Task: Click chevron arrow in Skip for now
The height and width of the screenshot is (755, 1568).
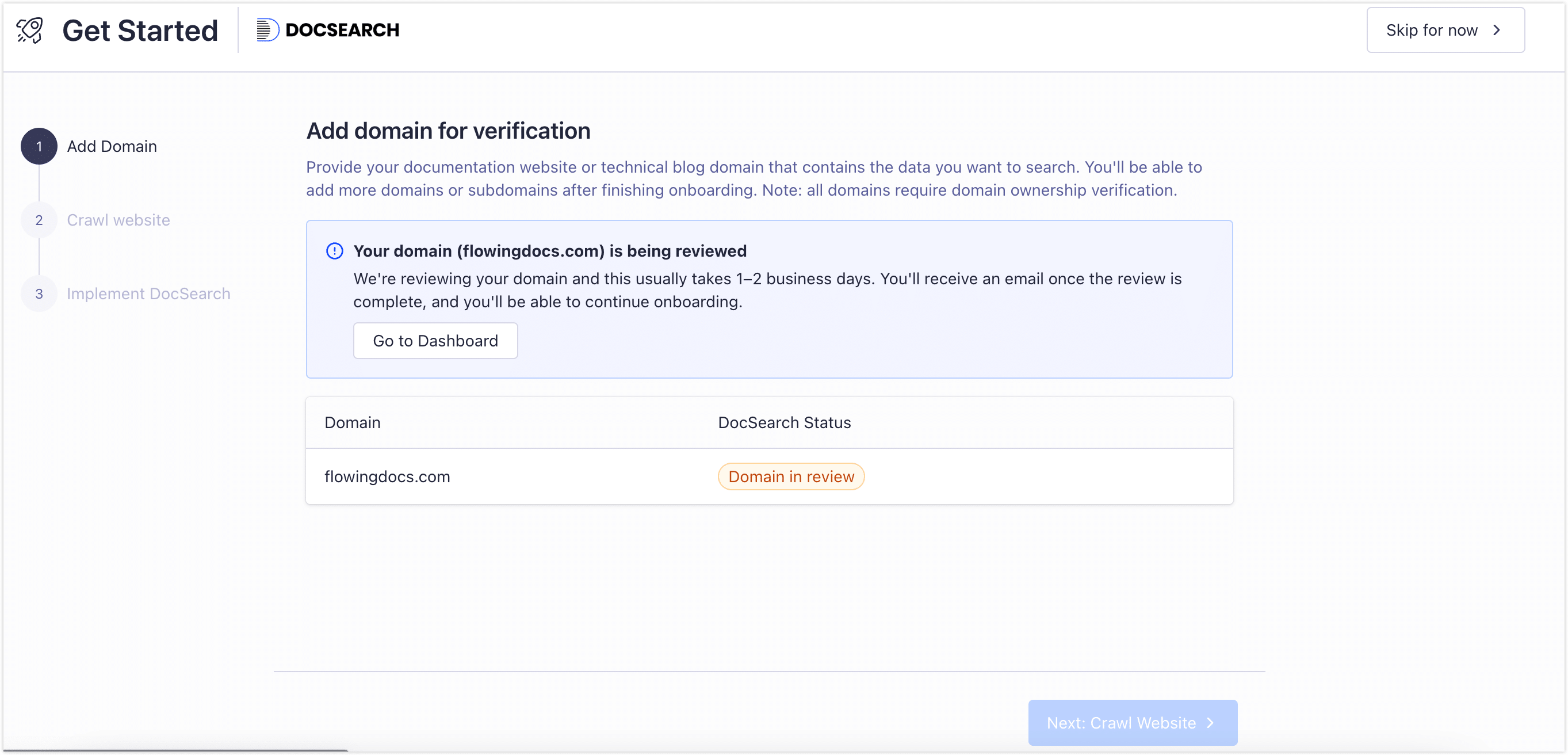Action: [x=1497, y=30]
